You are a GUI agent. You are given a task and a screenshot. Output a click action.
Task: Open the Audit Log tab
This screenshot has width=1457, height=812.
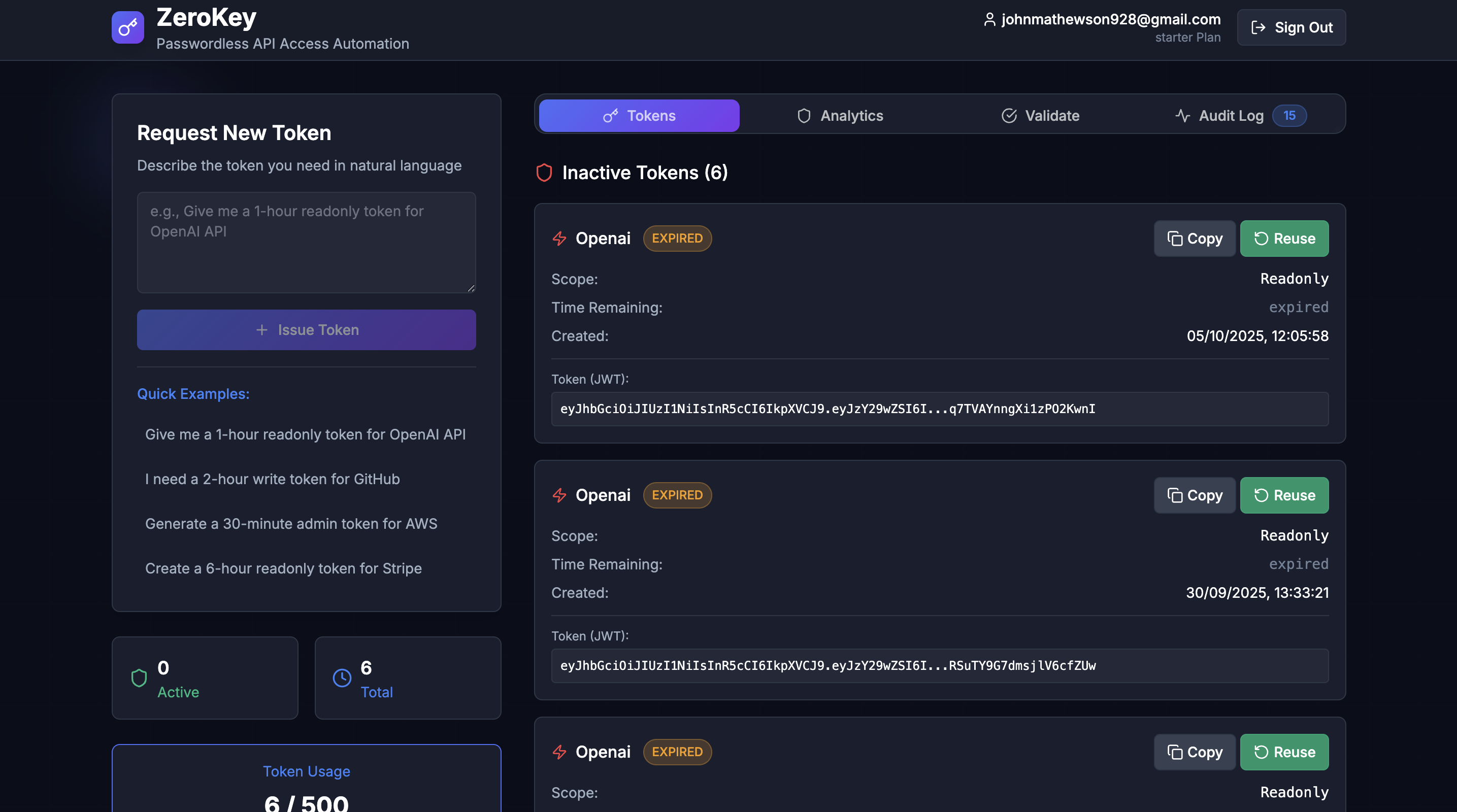tap(1230, 115)
